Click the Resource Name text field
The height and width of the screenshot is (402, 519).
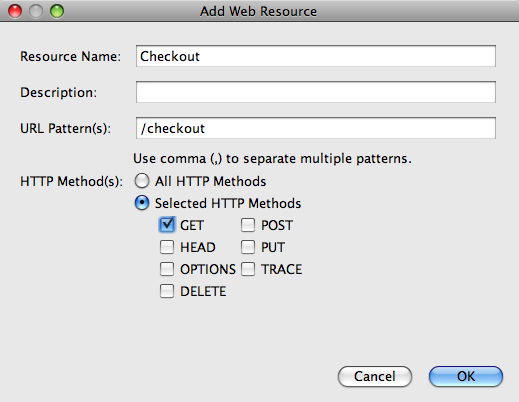tap(316, 56)
